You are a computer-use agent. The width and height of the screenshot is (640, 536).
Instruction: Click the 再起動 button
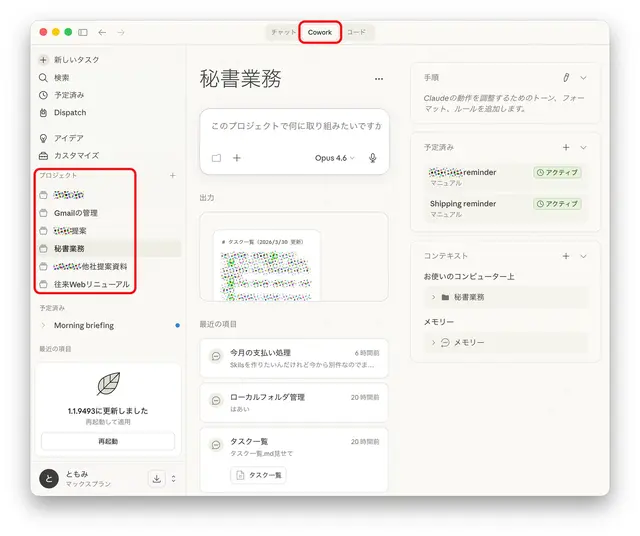[108, 441]
